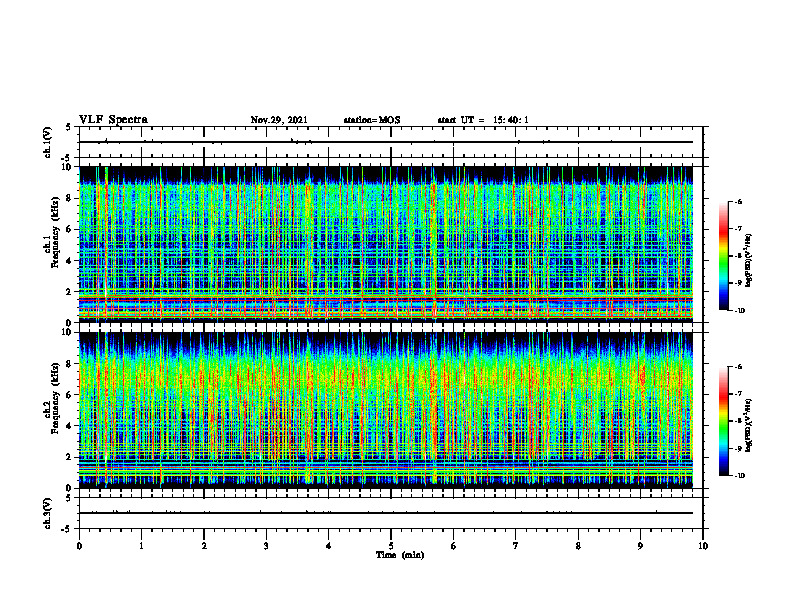Image resolution: width=792 pixels, height=612 pixels.
Task: Click the '-6' label on ch.1 colorbar
Action: tap(738, 201)
